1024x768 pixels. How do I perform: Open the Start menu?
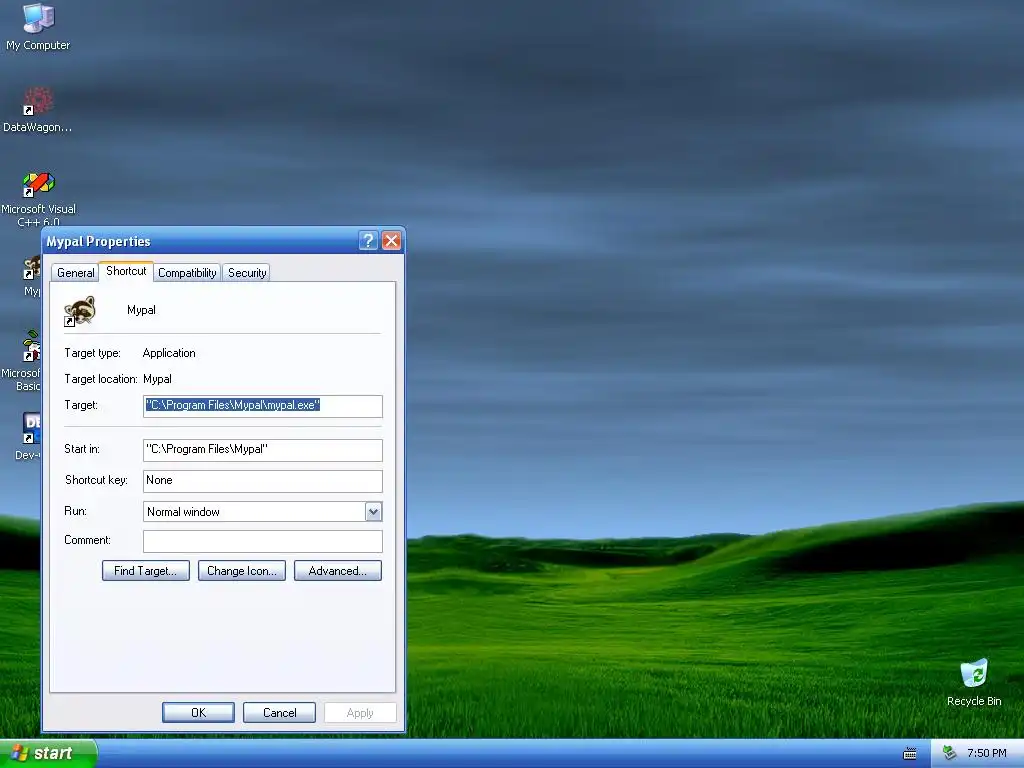(48, 753)
